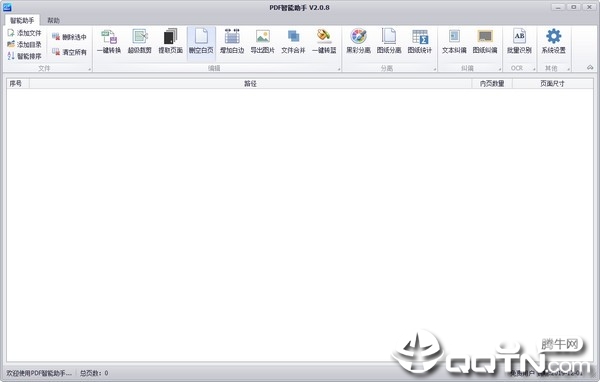The image size is (600, 382).
Task: Open the 增加白边 add white margin tool
Action: point(232,42)
